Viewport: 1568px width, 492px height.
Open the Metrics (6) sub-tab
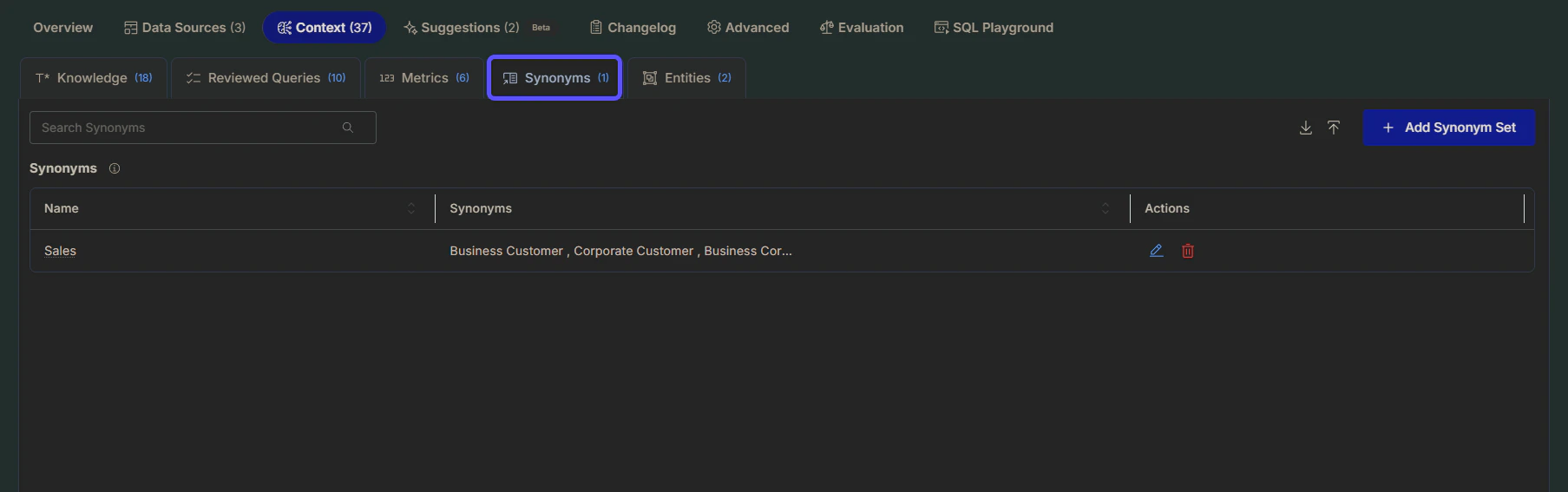424,78
